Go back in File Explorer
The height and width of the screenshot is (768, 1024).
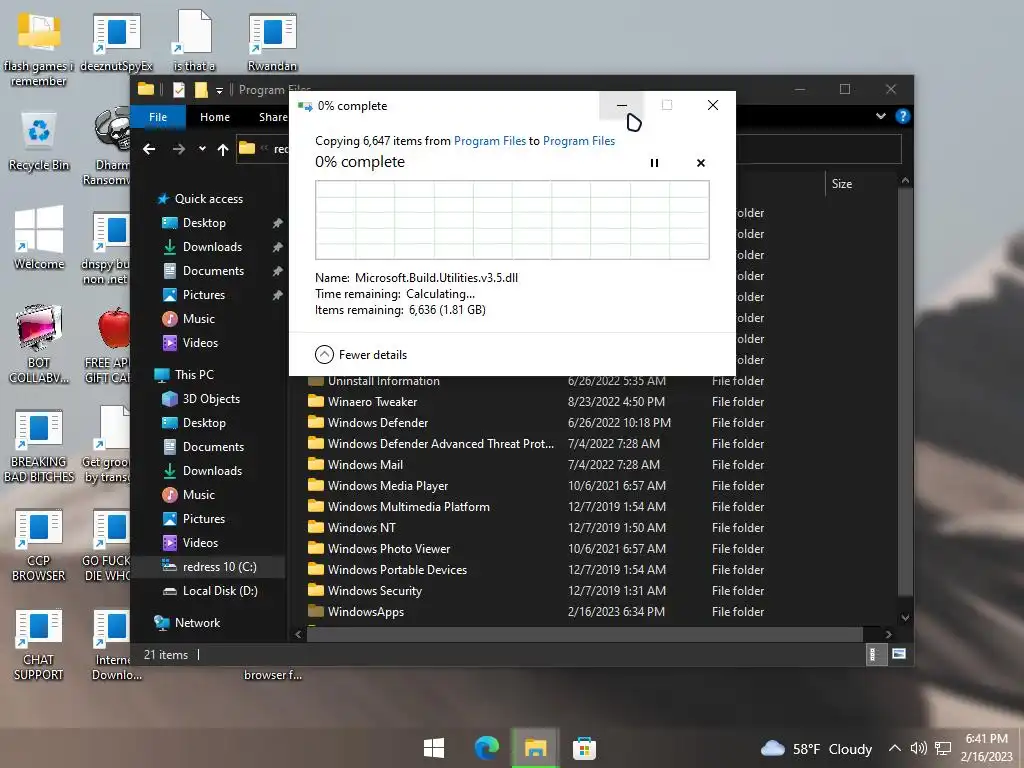[150, 150]
